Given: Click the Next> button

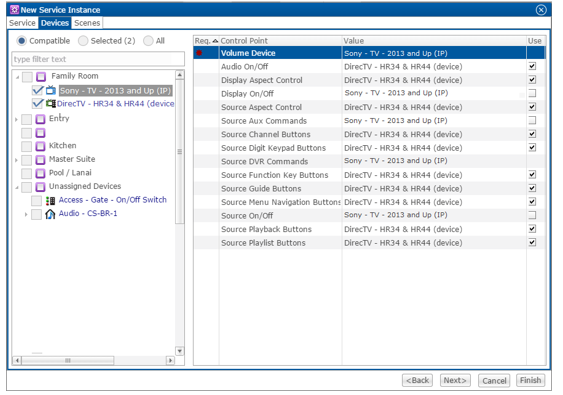Looking at the screenshot, I should 455,380.
